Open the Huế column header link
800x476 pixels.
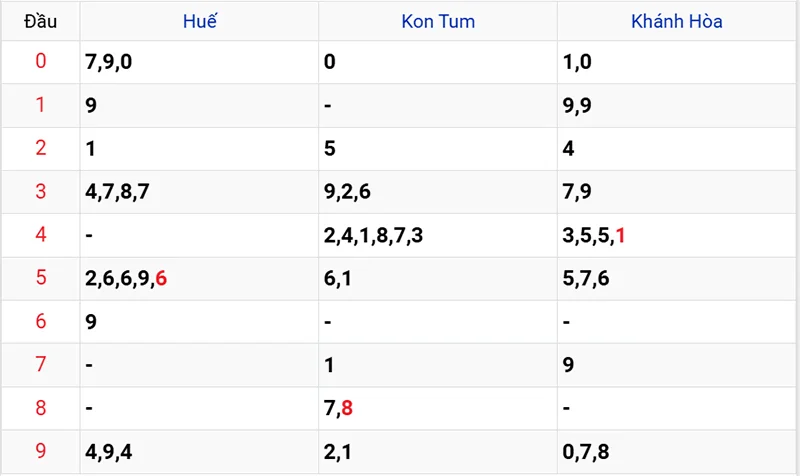[x=198, y=21]
